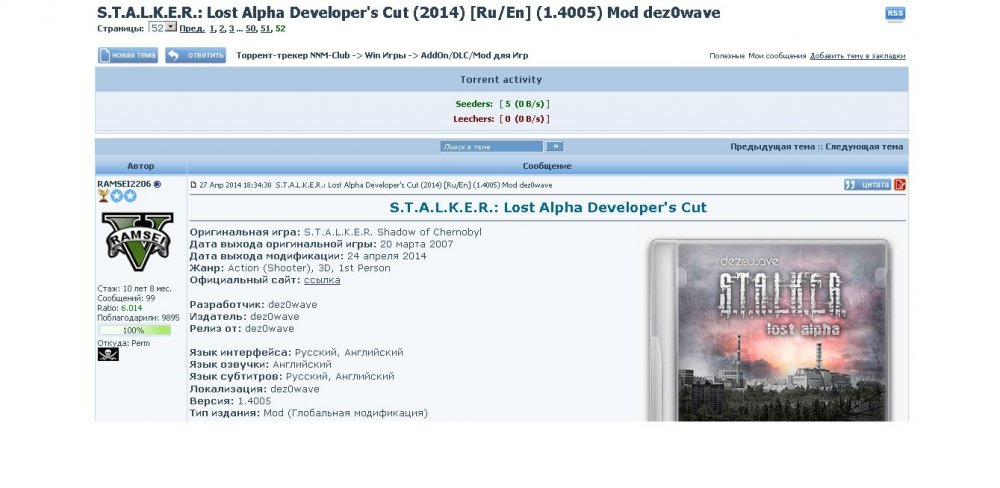Open the официальный сайт ссылка link
1000x488 pixels.
322,280
